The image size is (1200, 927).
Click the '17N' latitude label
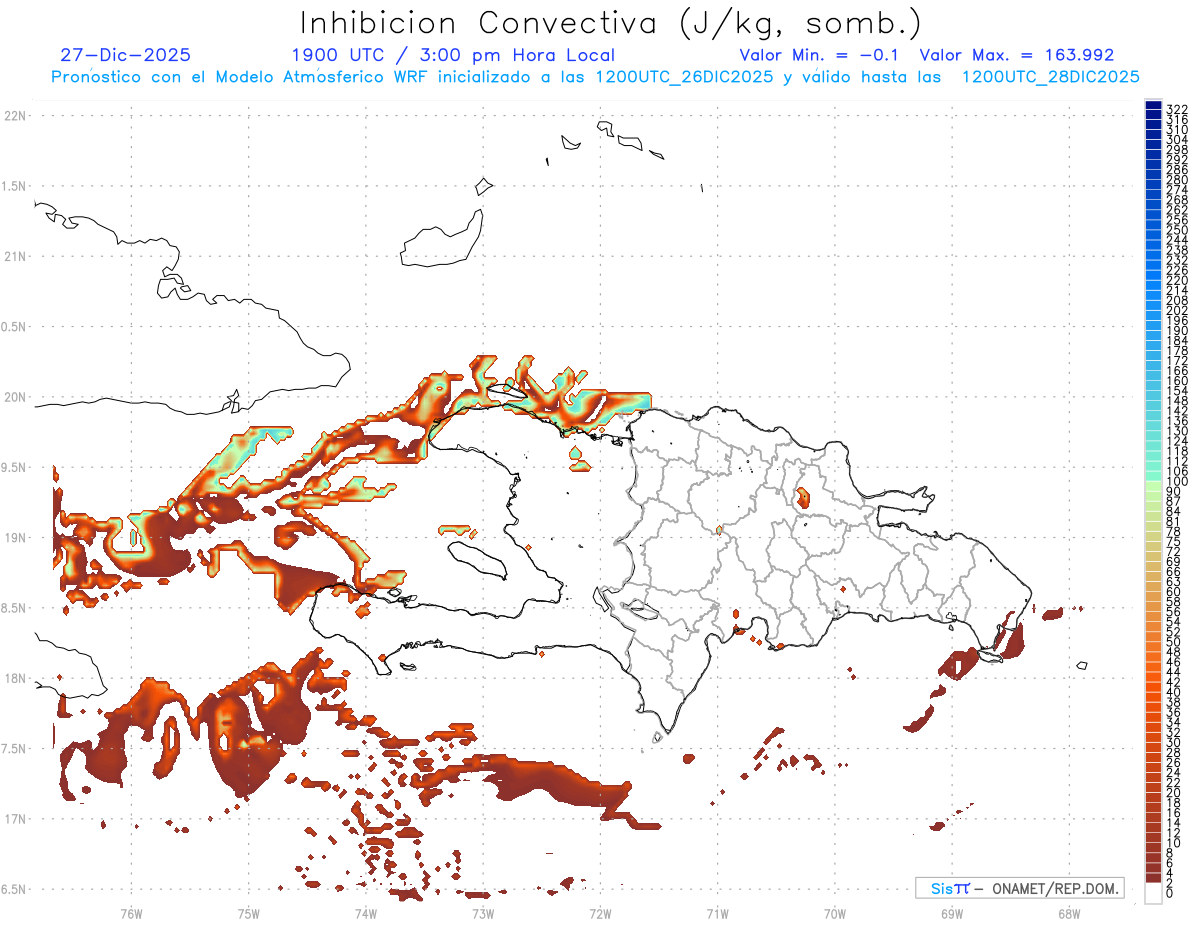(15, 818)
